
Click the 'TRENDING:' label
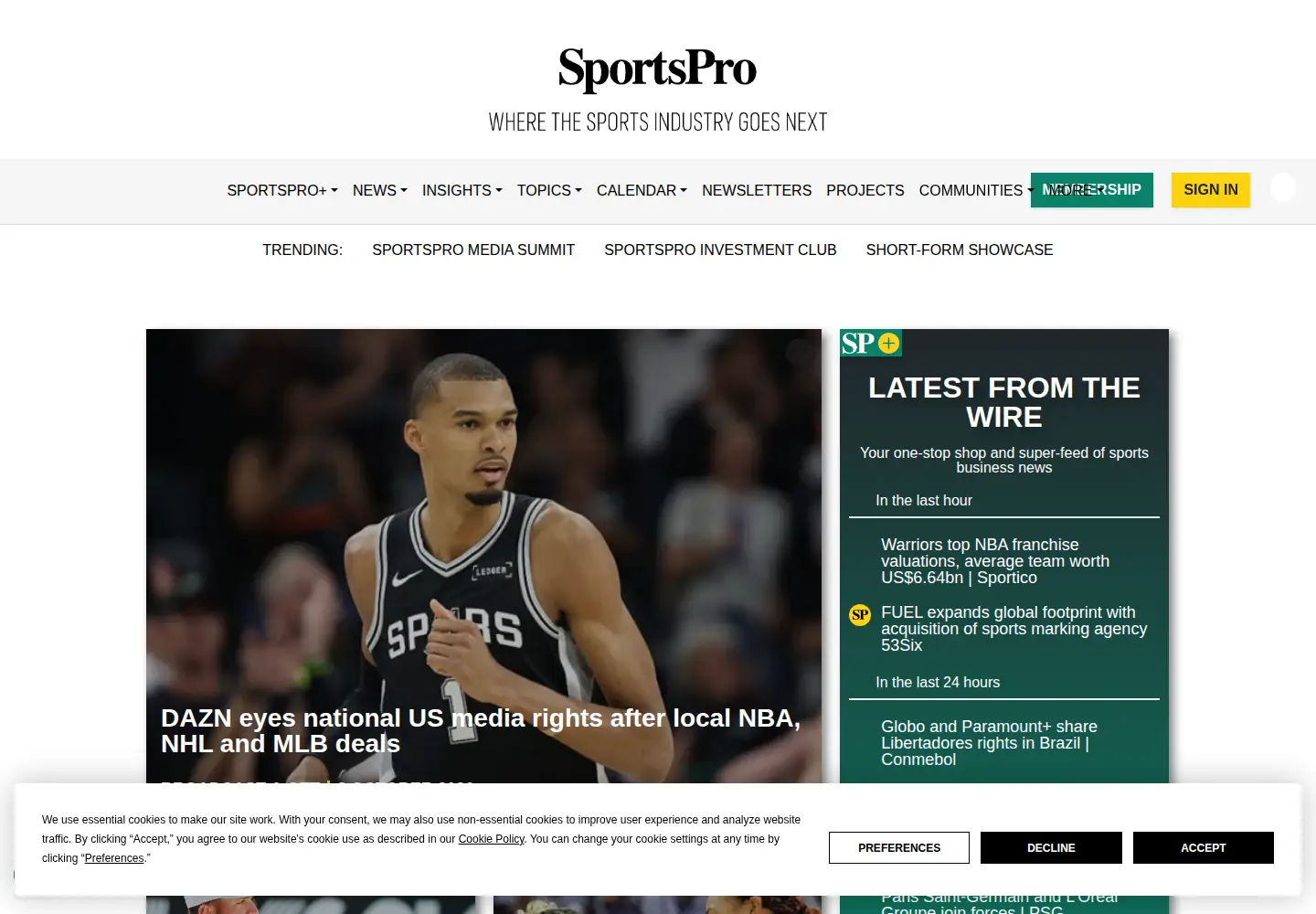302,250
